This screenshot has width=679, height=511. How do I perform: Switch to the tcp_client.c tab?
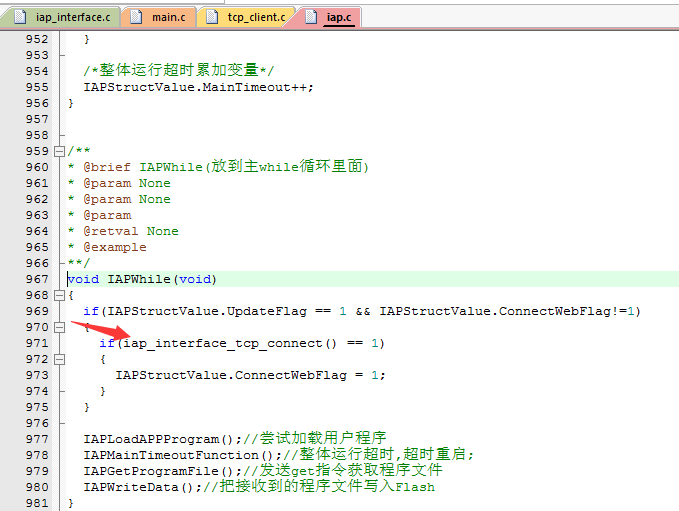click(246, 17)
